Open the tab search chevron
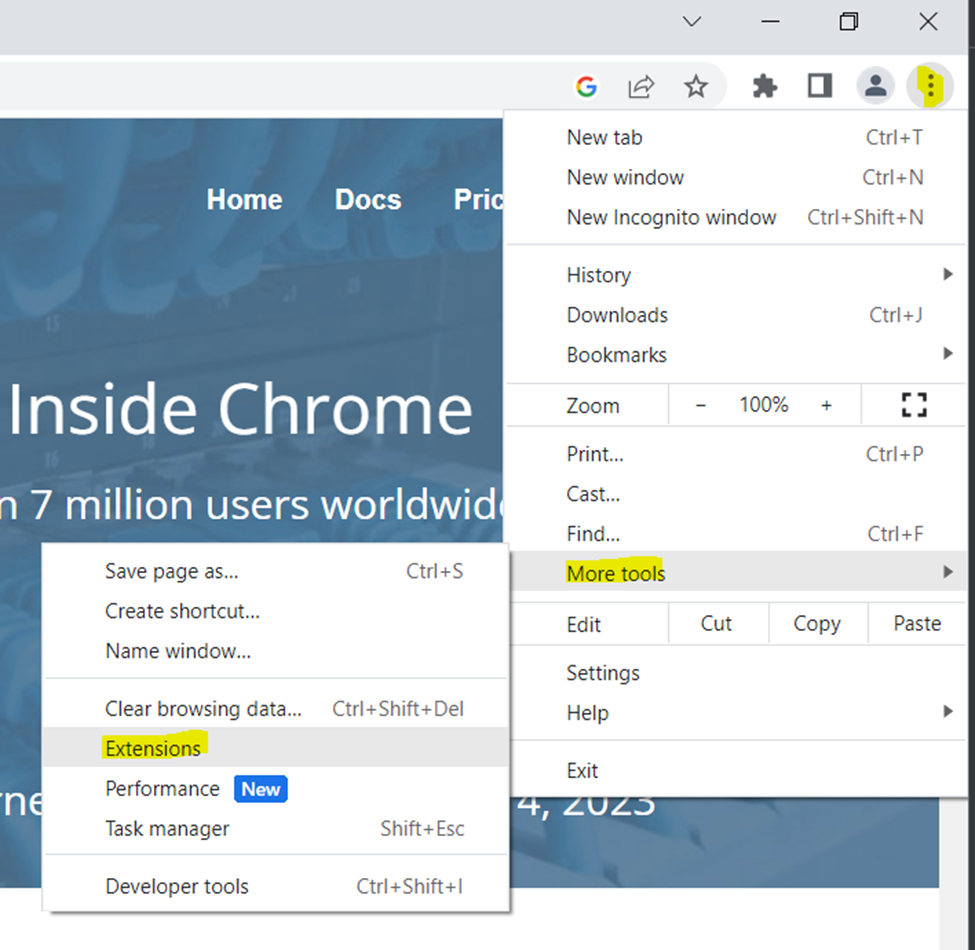The image size is (975, 950). (x=691, y=22)
